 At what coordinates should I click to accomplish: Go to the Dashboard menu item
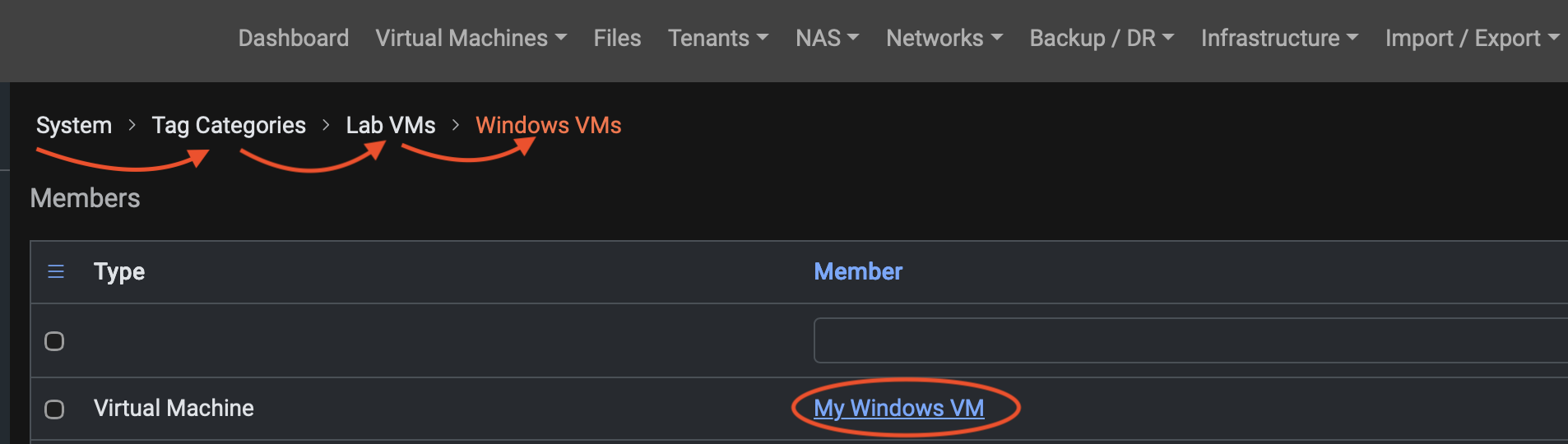pos(294,39)
